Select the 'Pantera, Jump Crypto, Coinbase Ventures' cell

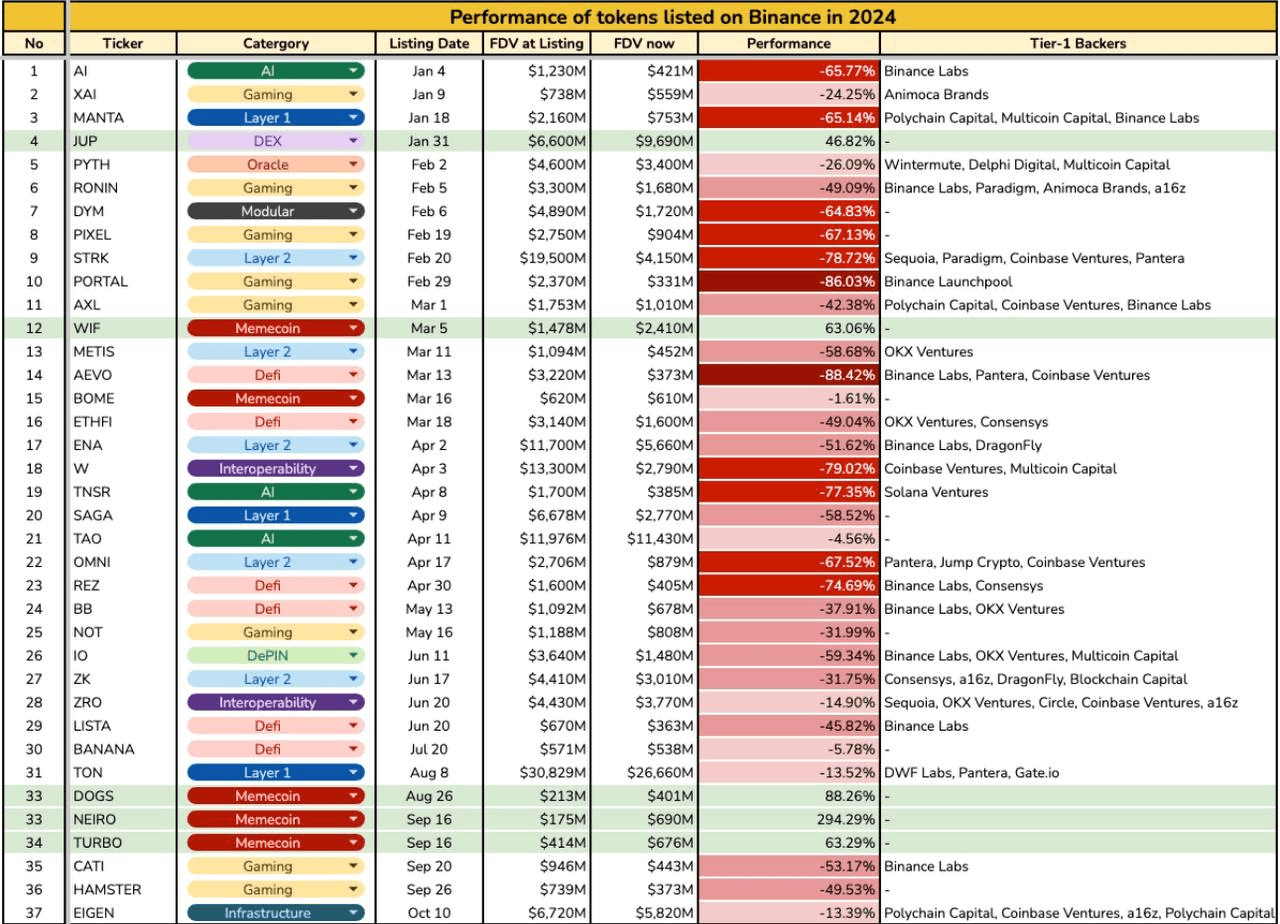[1079, 562]
